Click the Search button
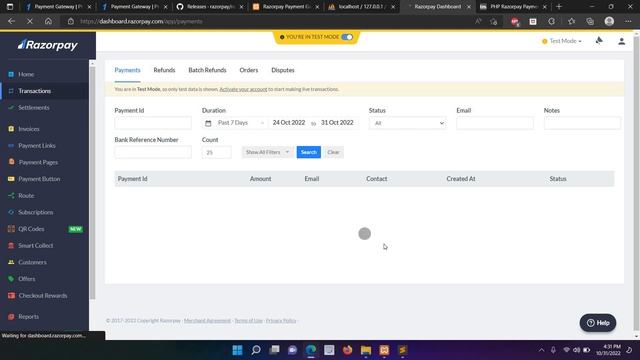The width and height of the screenshot is (640, 360). pos(309,152)
